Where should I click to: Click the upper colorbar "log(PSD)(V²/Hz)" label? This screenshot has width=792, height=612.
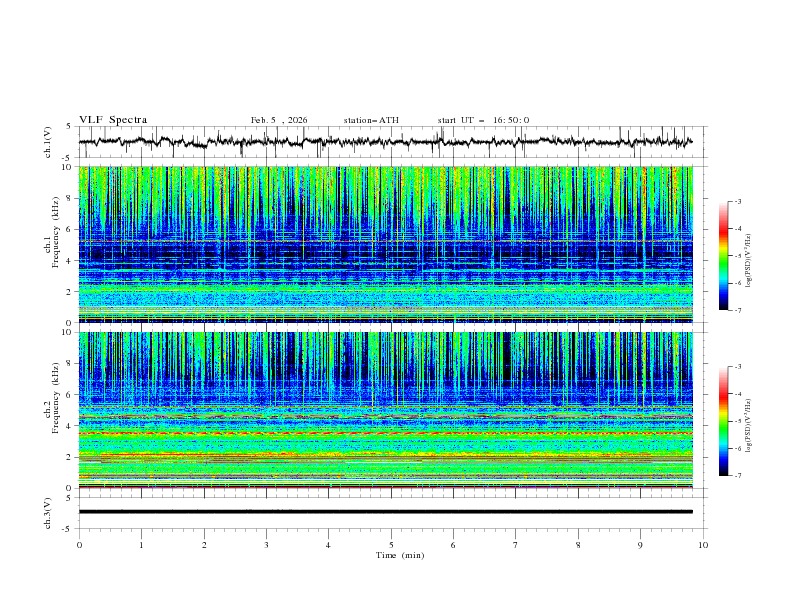click(749, 261)
